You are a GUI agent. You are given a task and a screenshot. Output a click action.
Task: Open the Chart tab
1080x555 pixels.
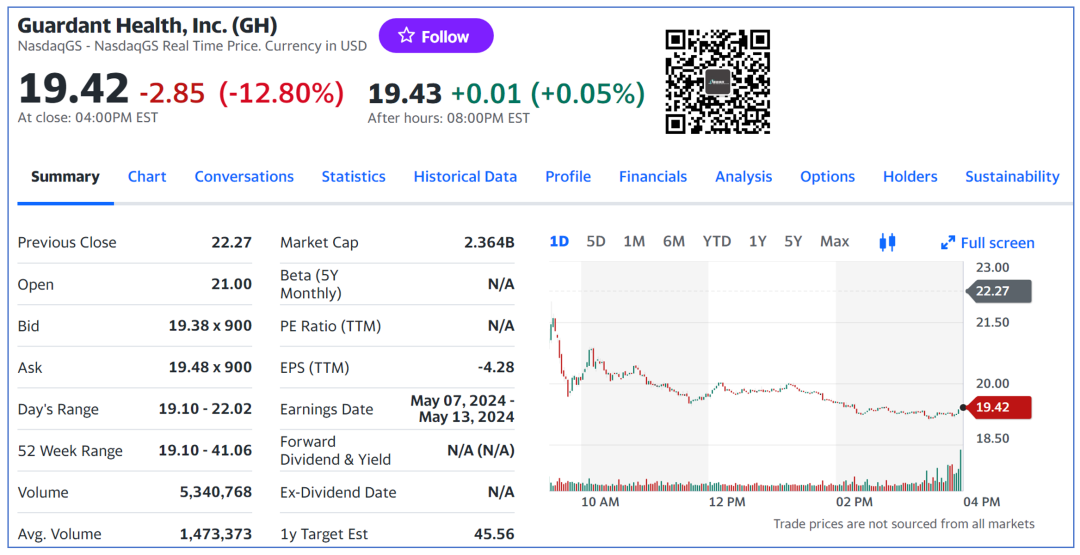coord(147,177)
